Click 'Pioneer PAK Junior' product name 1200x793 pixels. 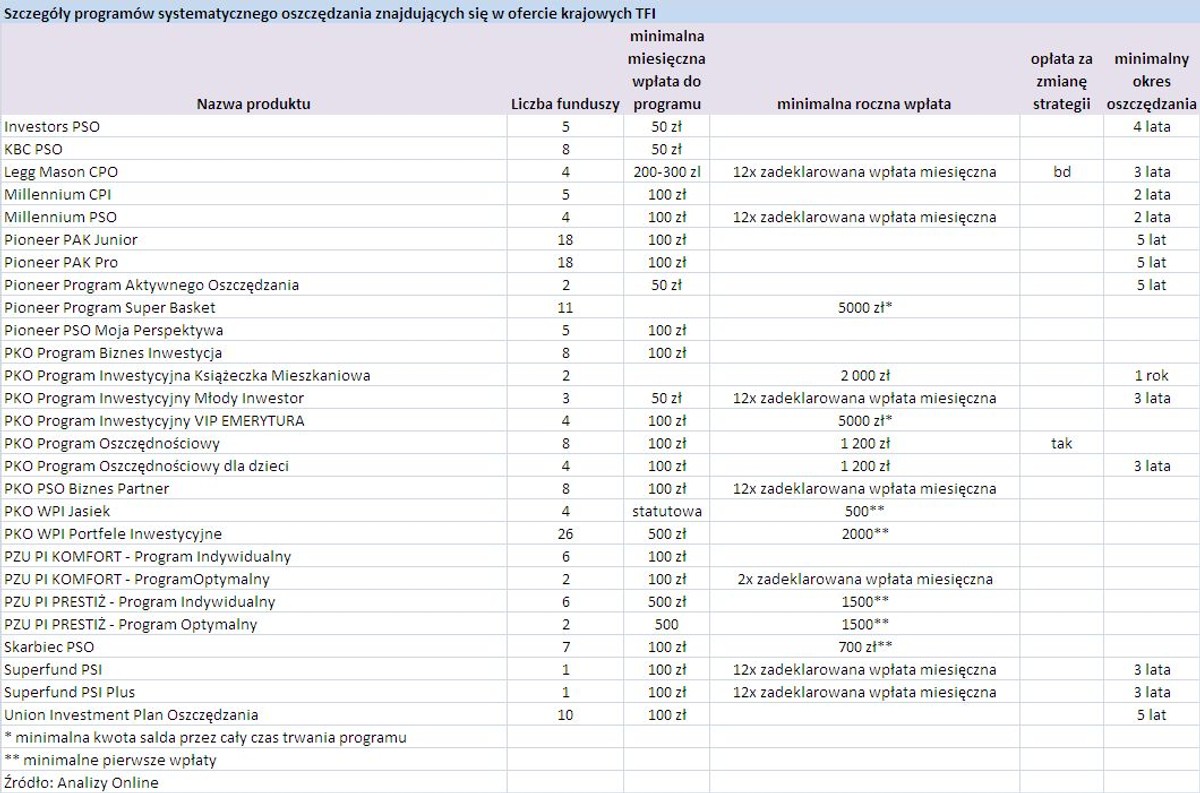71,240
